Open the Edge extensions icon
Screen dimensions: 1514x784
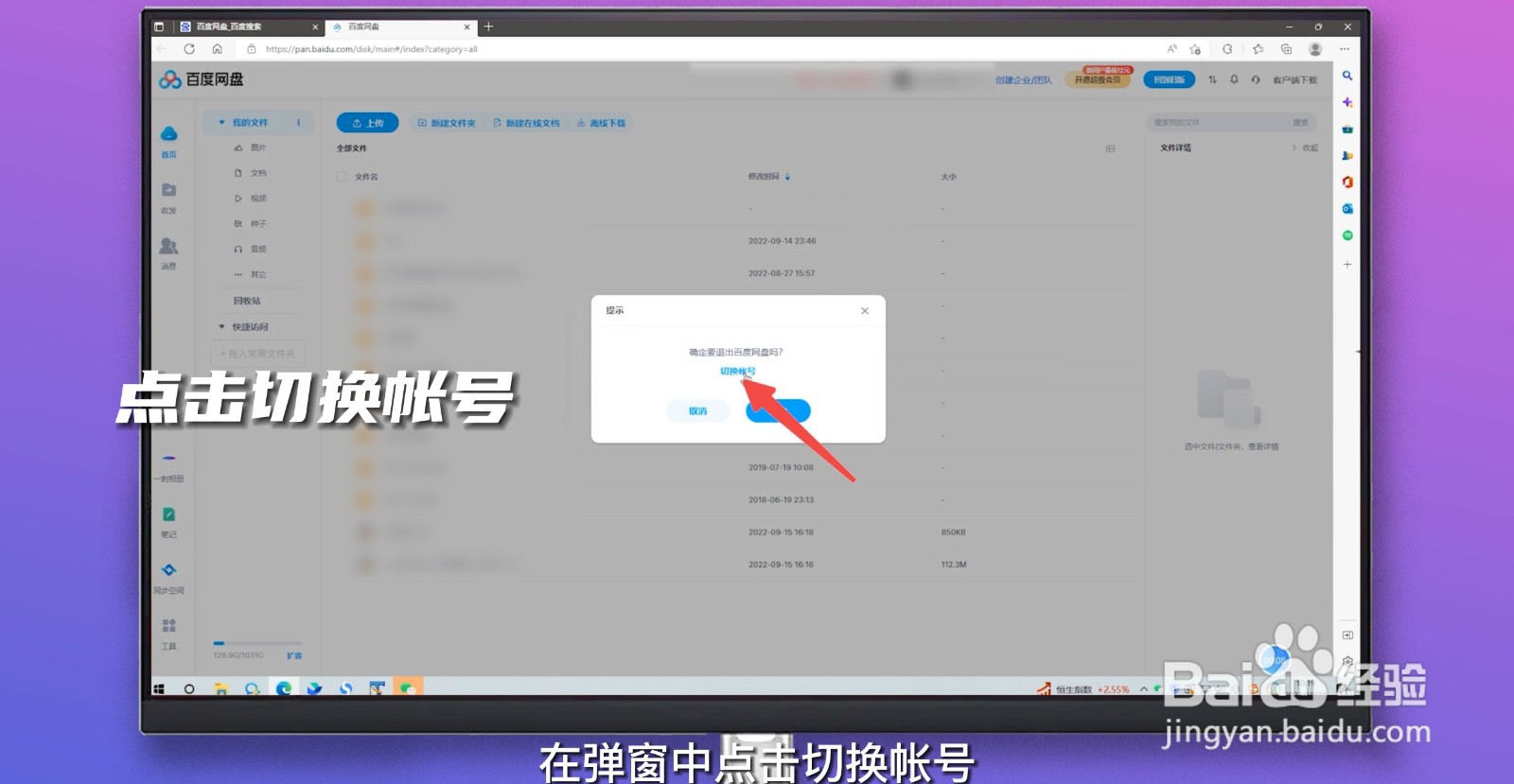(x=1227, y=49)
